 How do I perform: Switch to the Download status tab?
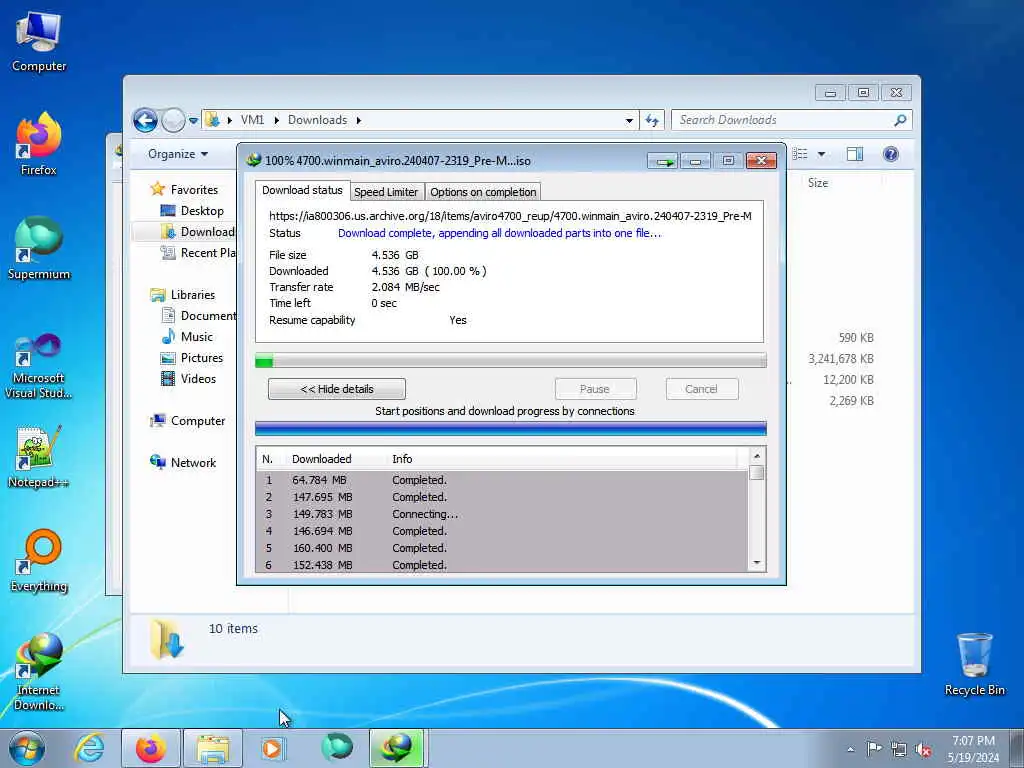click(302, 190)
